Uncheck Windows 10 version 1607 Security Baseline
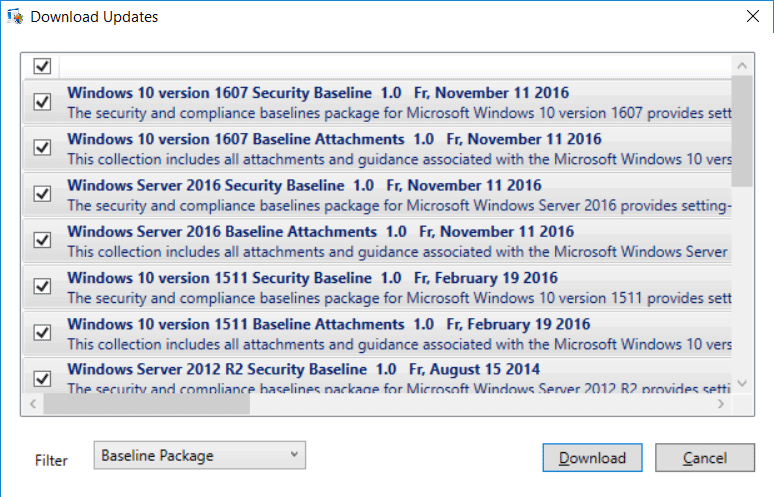Screen dimensions: 774x497 [42, 102]
